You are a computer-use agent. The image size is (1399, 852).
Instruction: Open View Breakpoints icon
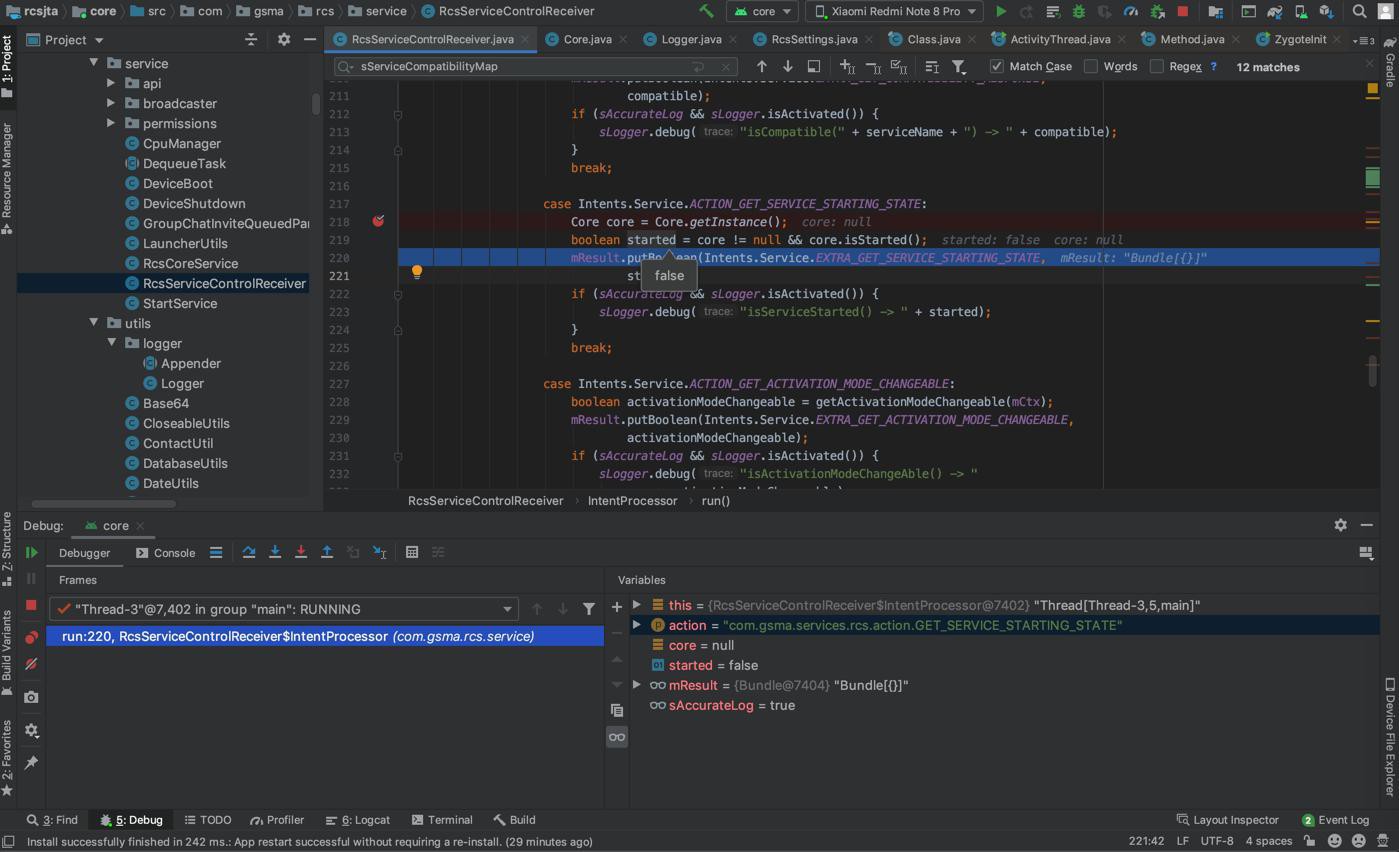click(x=31, y=637)
